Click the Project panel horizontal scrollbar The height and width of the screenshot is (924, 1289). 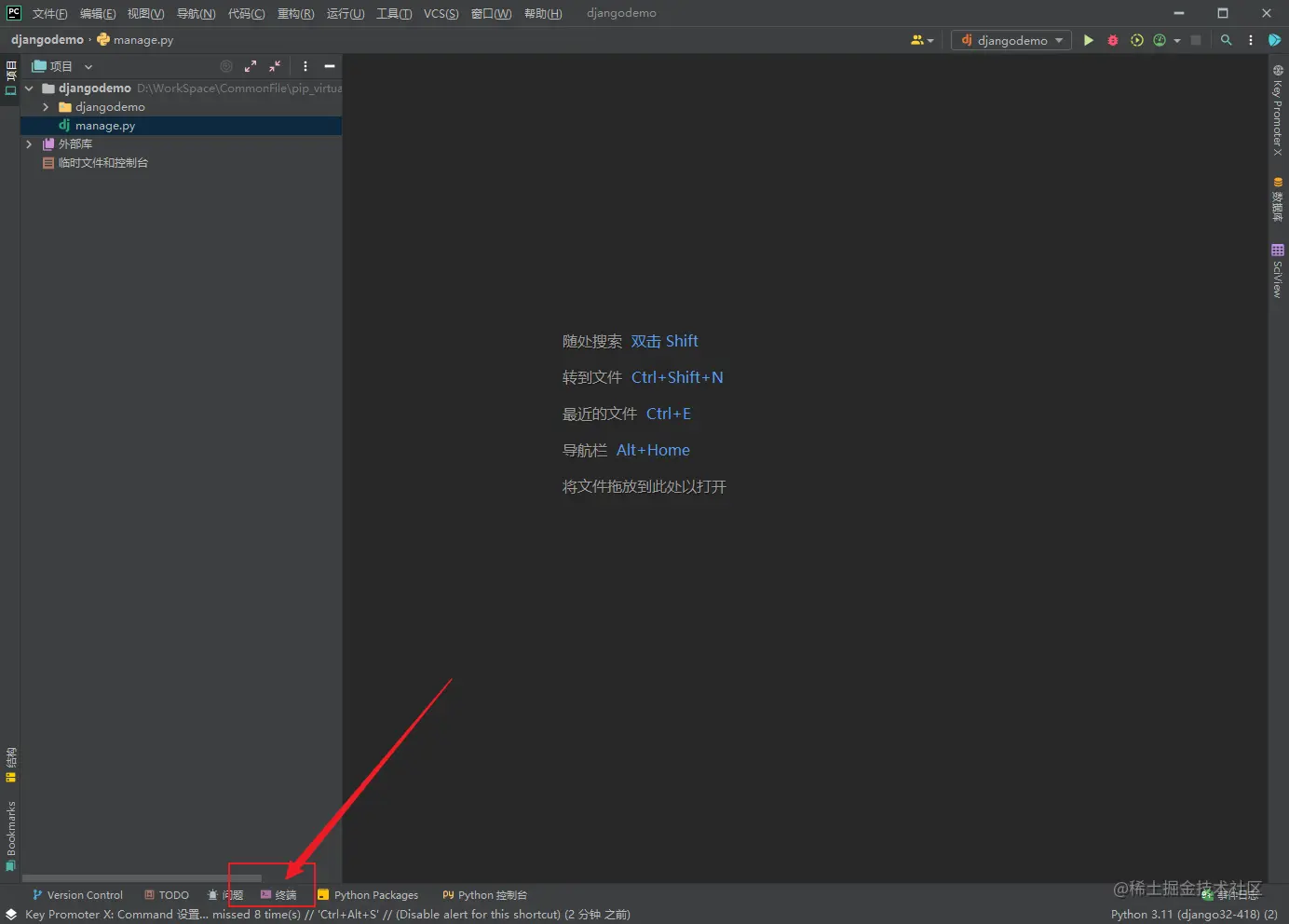[x=142, y=878]
